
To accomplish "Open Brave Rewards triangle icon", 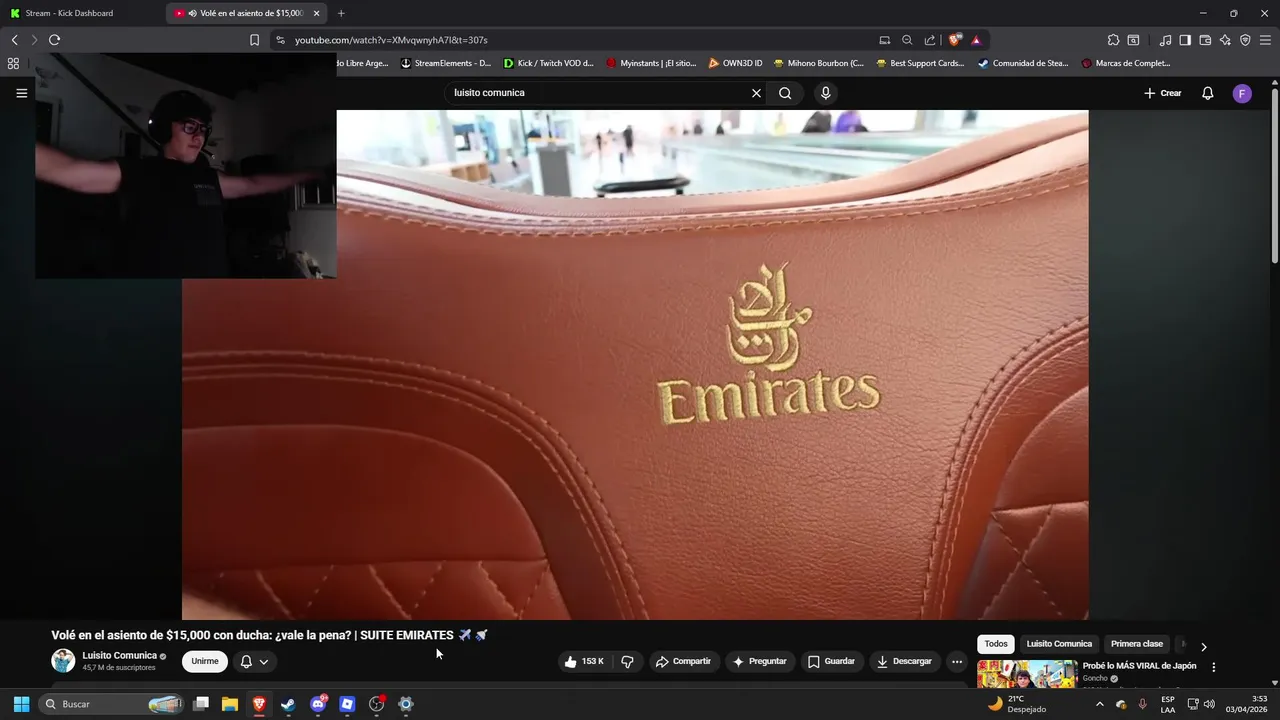I will click(x=976, y=40).
